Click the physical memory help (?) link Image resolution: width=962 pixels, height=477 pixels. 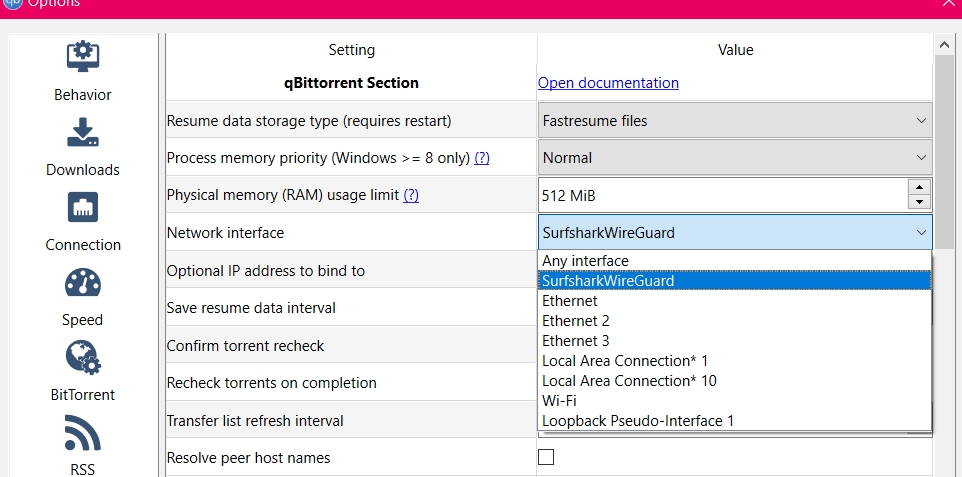click(410, 195)
